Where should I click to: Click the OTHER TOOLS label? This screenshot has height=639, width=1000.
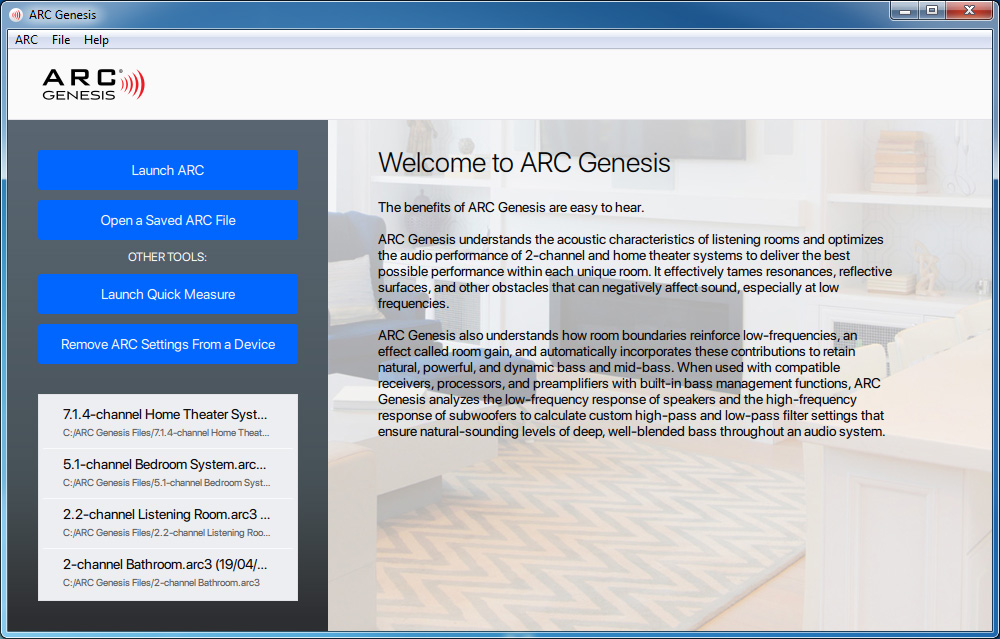pyautogui.click(x=168, y=257)
